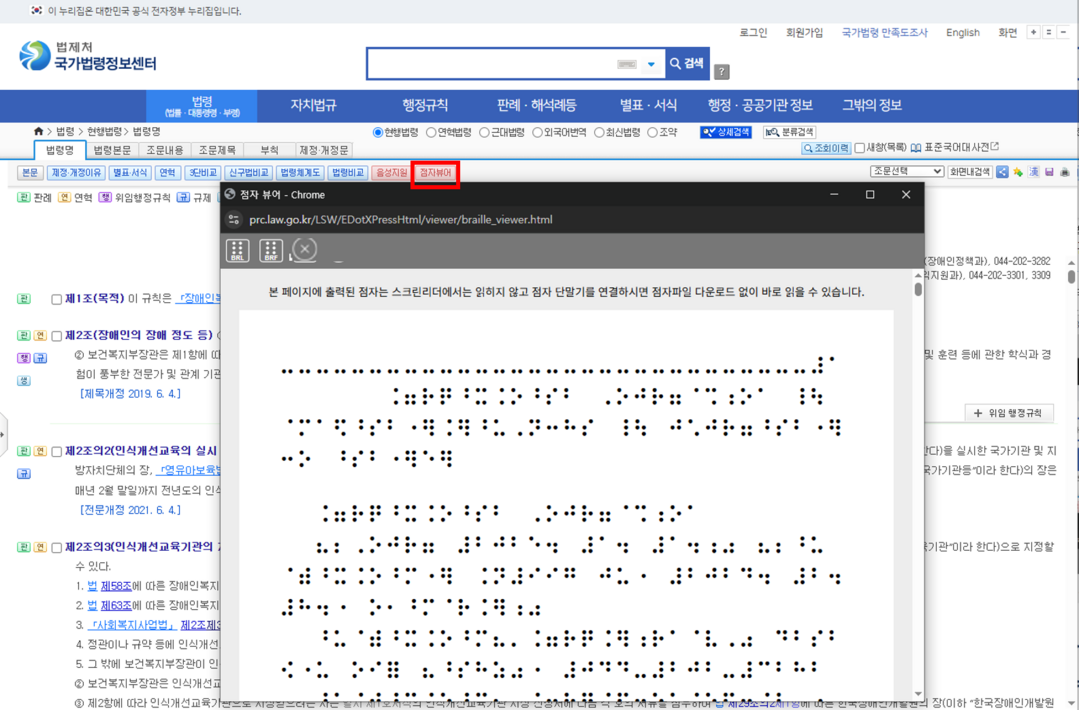Viewport: 1079px width, 710px height.
Task: Click into the main search input field
Action: pyautogui.click(x=490, y=64)
